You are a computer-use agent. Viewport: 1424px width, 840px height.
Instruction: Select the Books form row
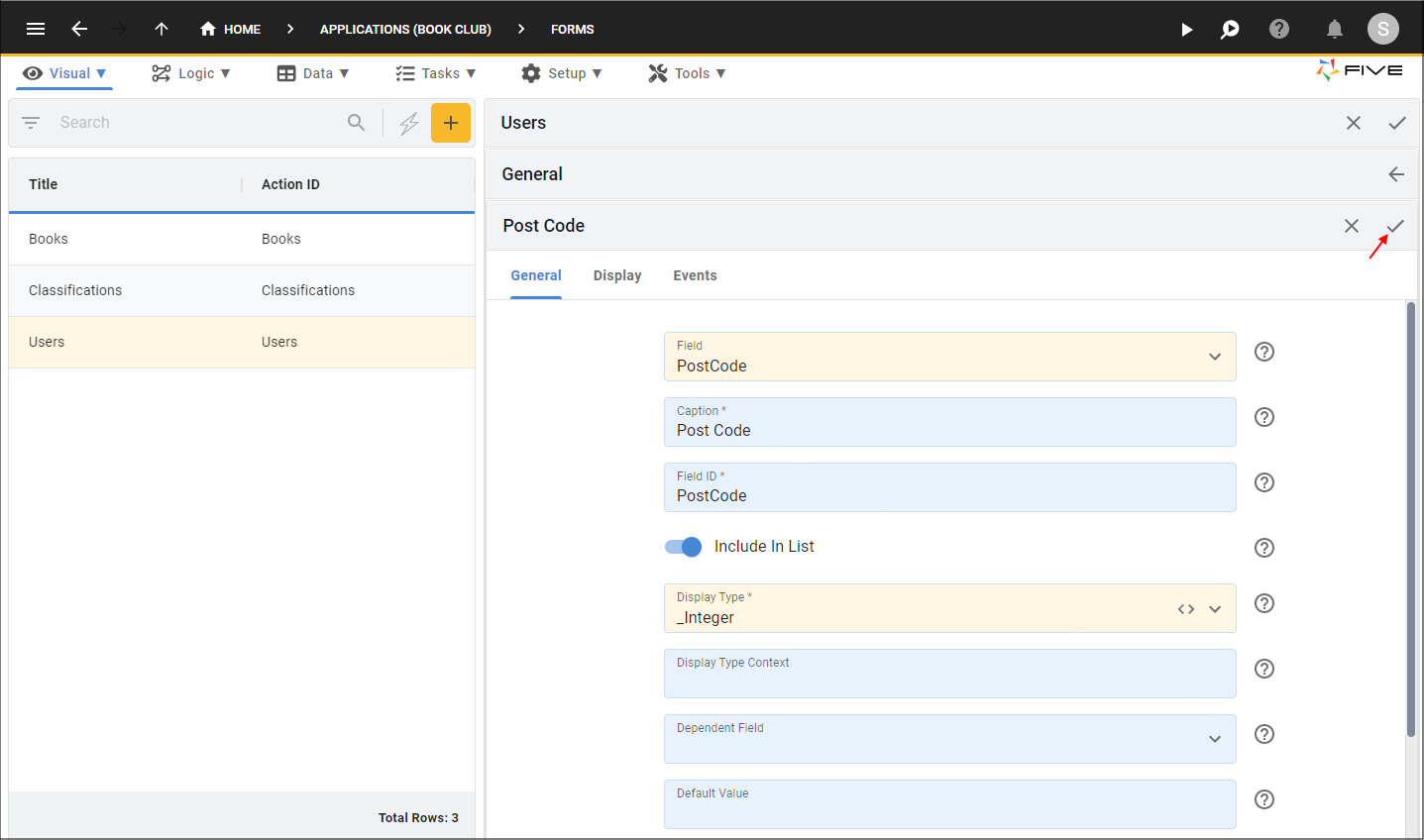coord(242,239)
